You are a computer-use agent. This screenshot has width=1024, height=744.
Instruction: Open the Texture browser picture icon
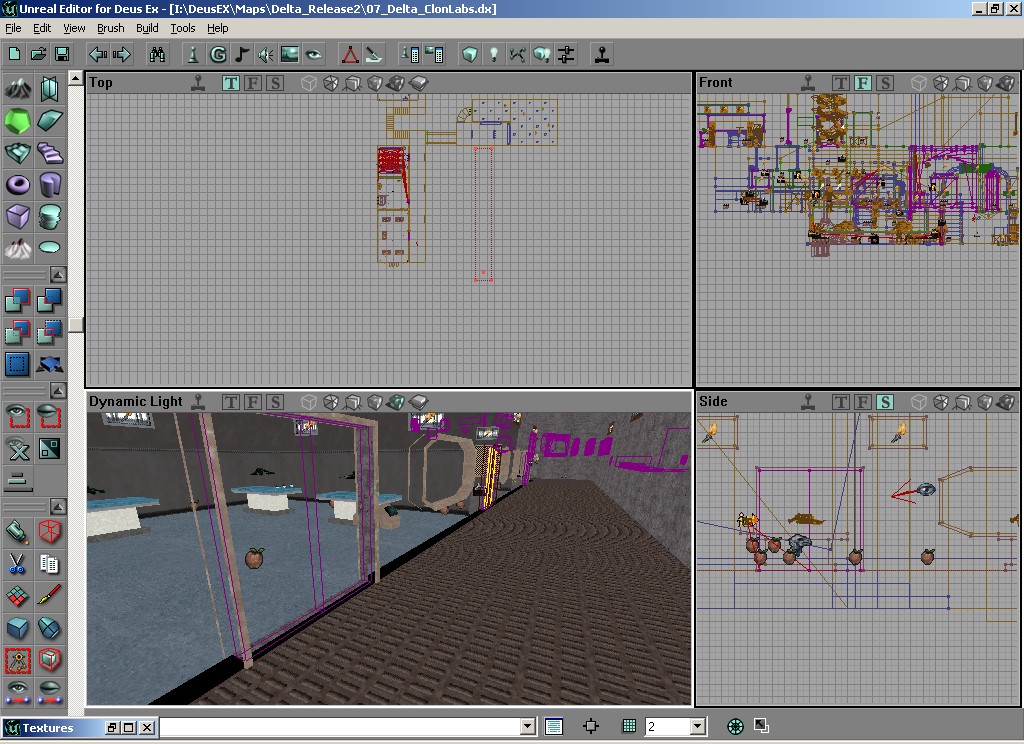click(289, 54)
